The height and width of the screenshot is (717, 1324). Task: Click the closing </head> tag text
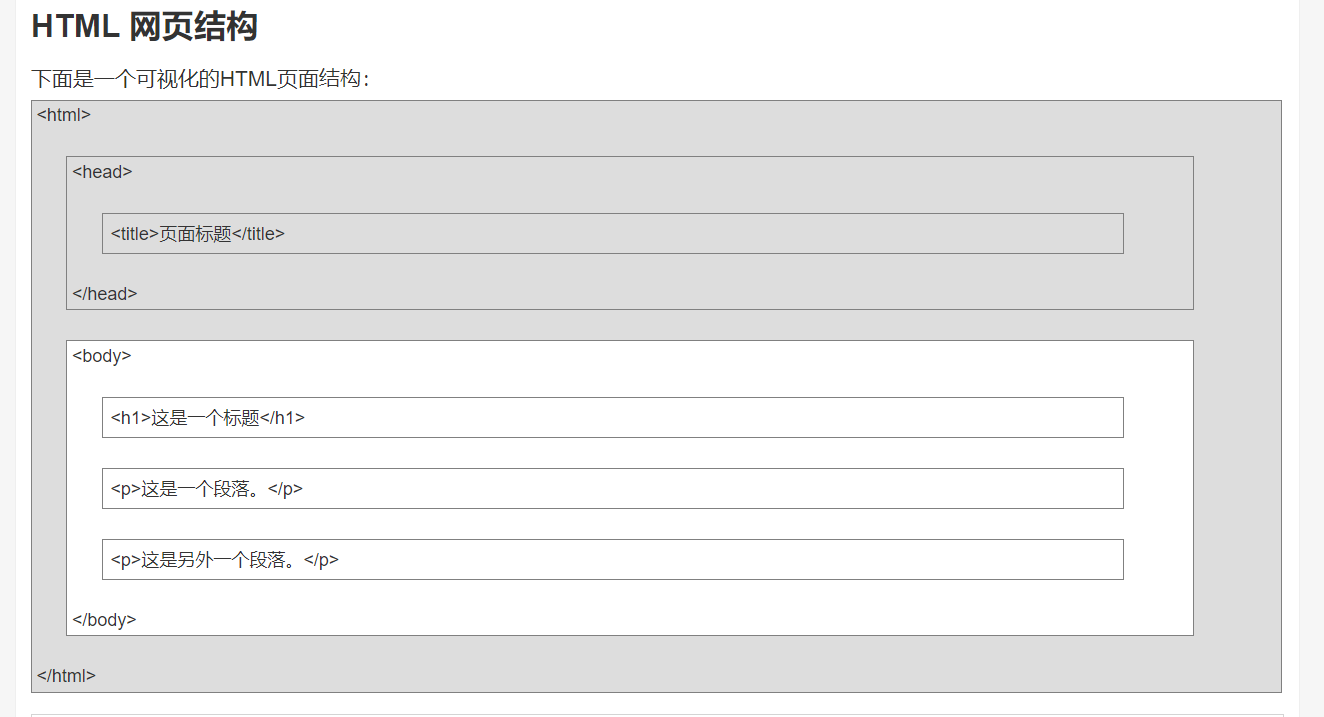105,294
